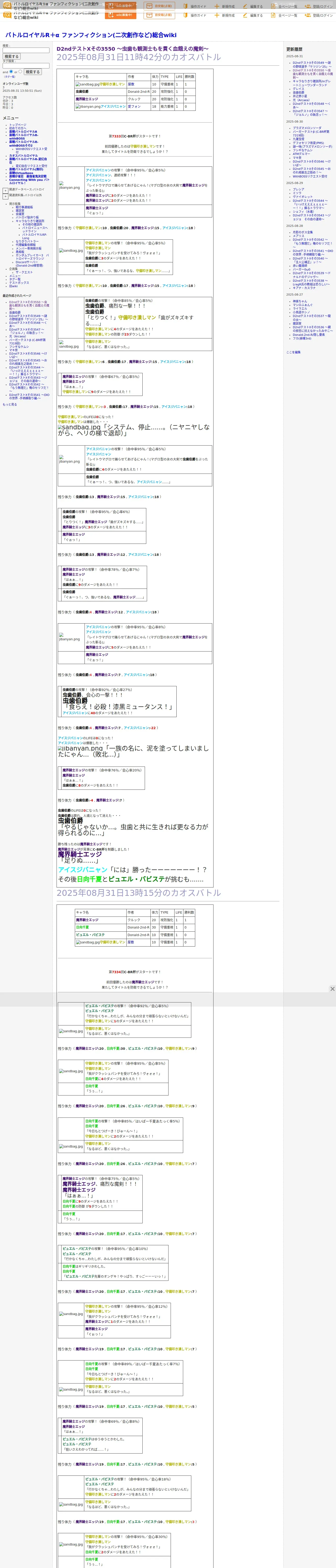The width and height of the screenshot is (336, 1568).
Task: Click heading 2025年08月31日13時15分のカオスバトル
Action: [139, 893]
